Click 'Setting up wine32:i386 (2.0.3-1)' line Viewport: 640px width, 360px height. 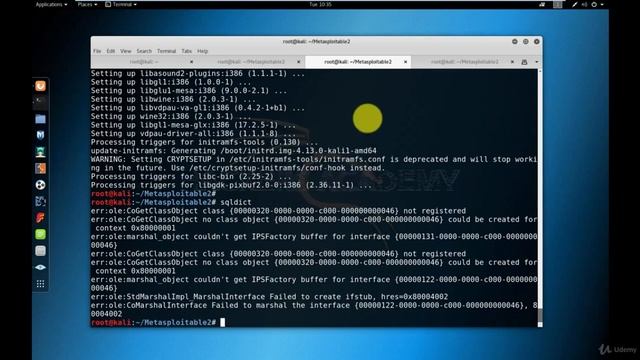[171, 117]
